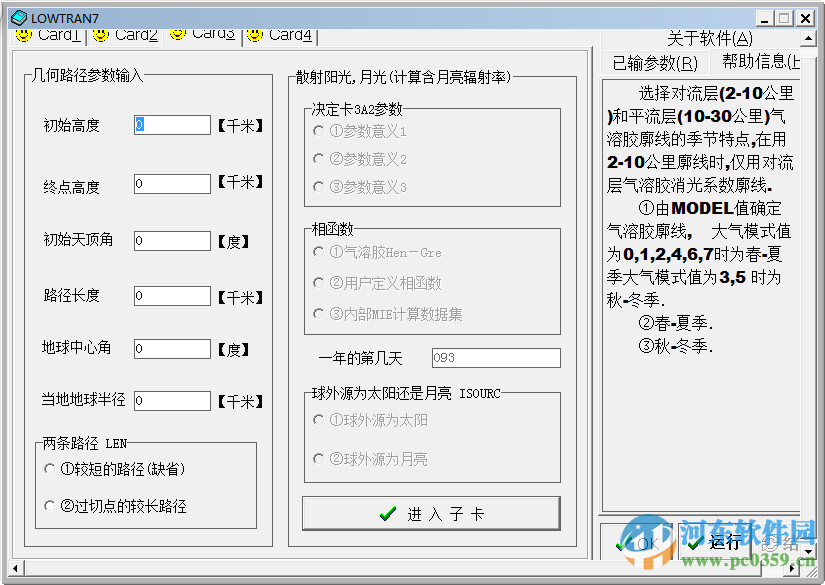Click the 一年的第几天 input showing 093
Screen dimensions: 825x585
496,357
